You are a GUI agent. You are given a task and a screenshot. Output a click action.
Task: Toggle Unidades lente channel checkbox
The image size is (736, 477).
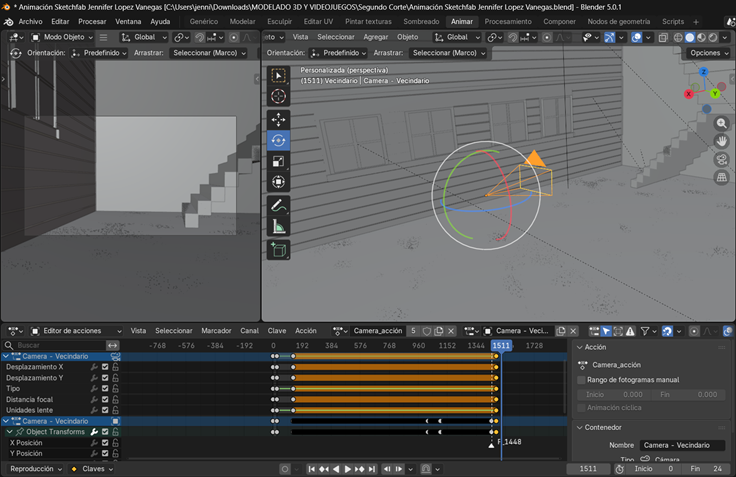coord(105,410)
